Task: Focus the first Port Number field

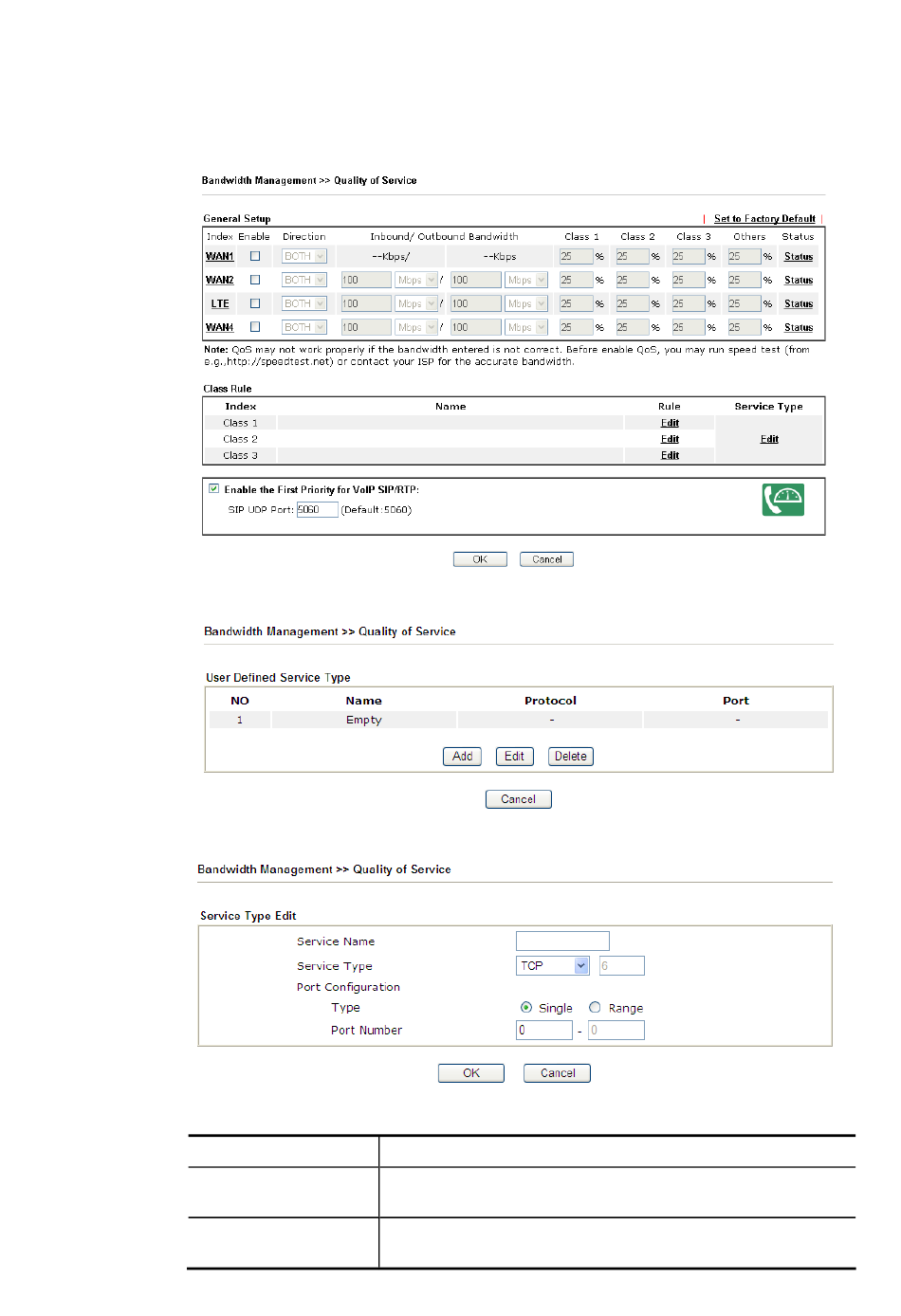Action: pos(544,1030)
